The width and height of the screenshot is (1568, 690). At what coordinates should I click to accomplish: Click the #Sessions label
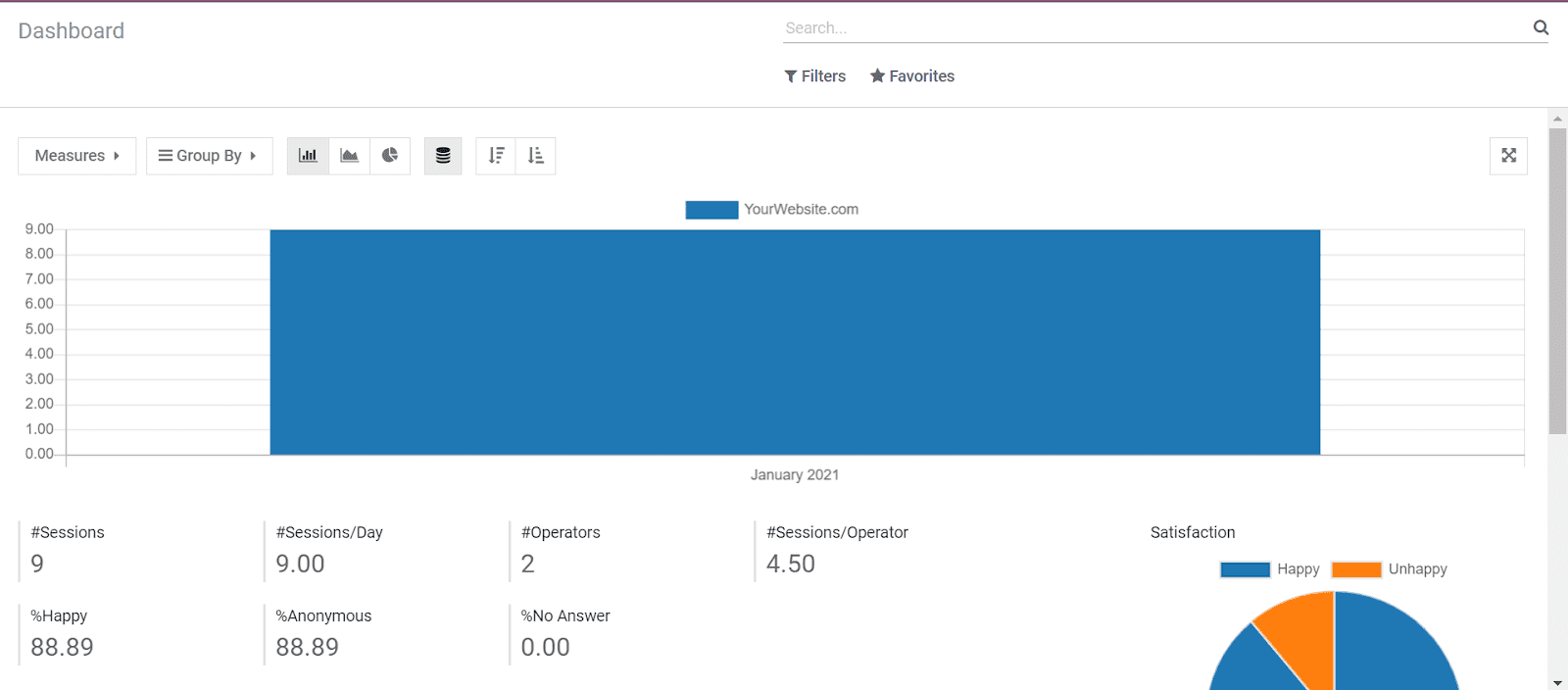point(68,532)
